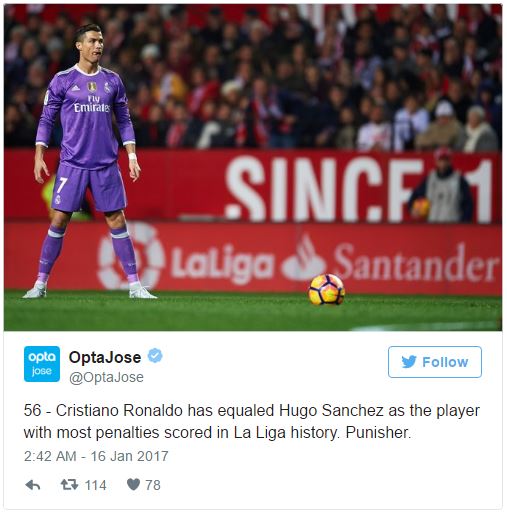The width and height of the screenshot is (507, 517).
Task: Click the football in the photo
Action: click(x=326, y=289)
